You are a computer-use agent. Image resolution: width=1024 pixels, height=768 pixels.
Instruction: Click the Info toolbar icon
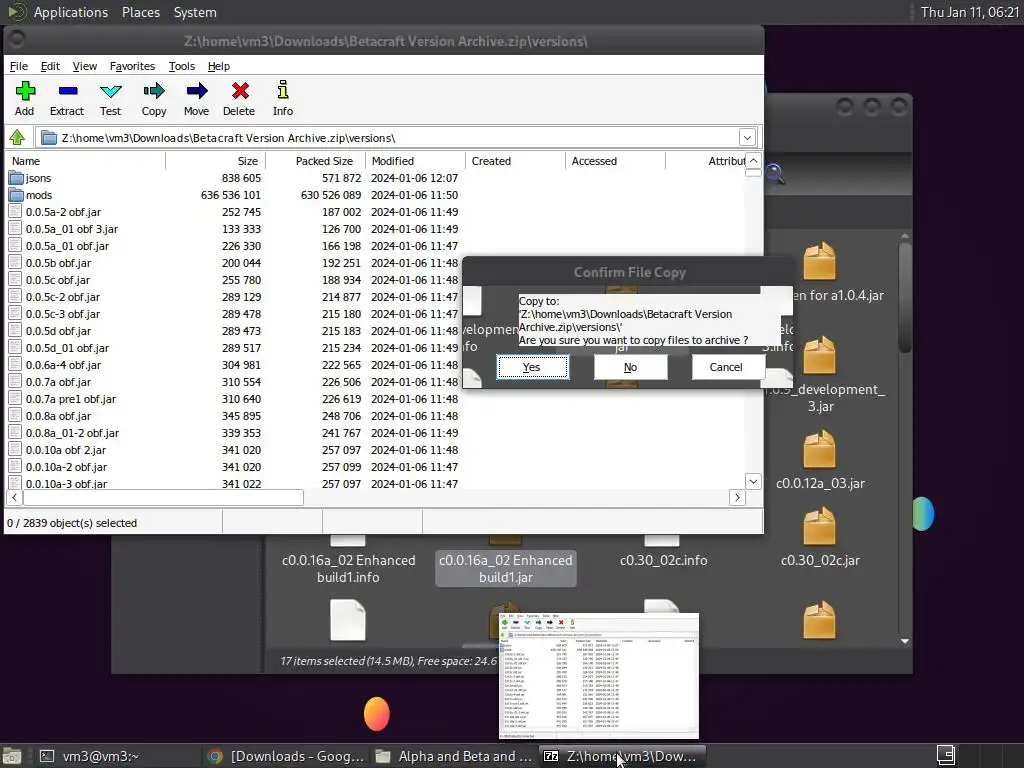point(283,90)
